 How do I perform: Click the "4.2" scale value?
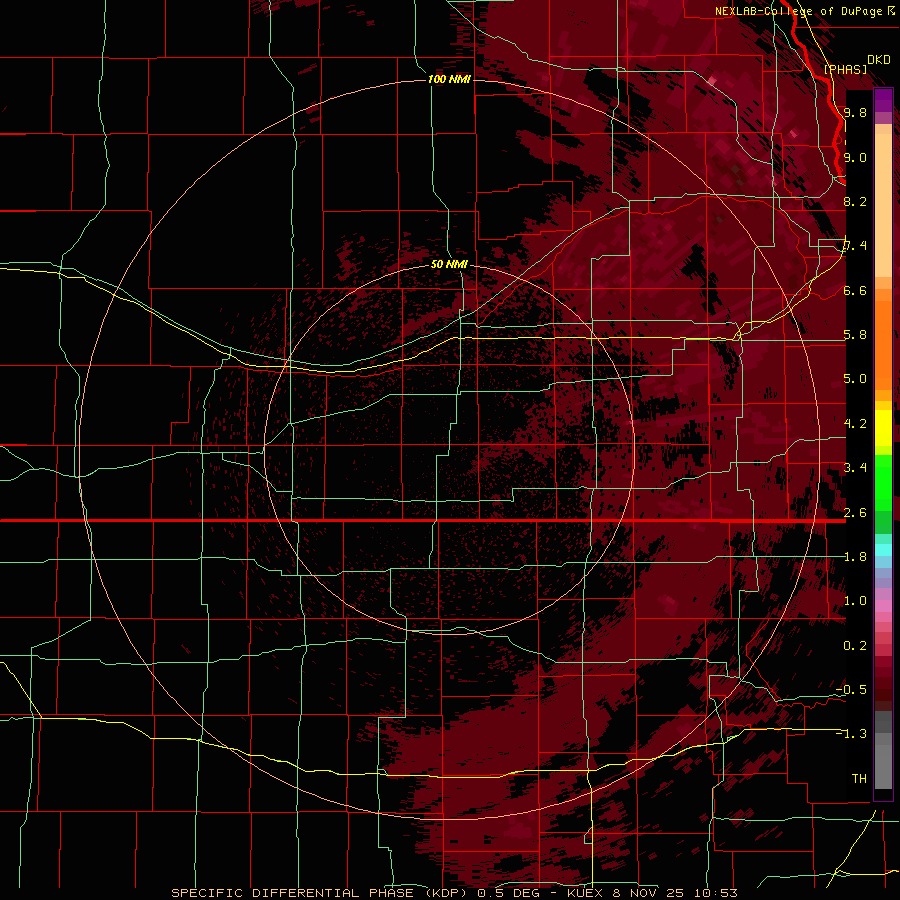click(x=855, y=424)
